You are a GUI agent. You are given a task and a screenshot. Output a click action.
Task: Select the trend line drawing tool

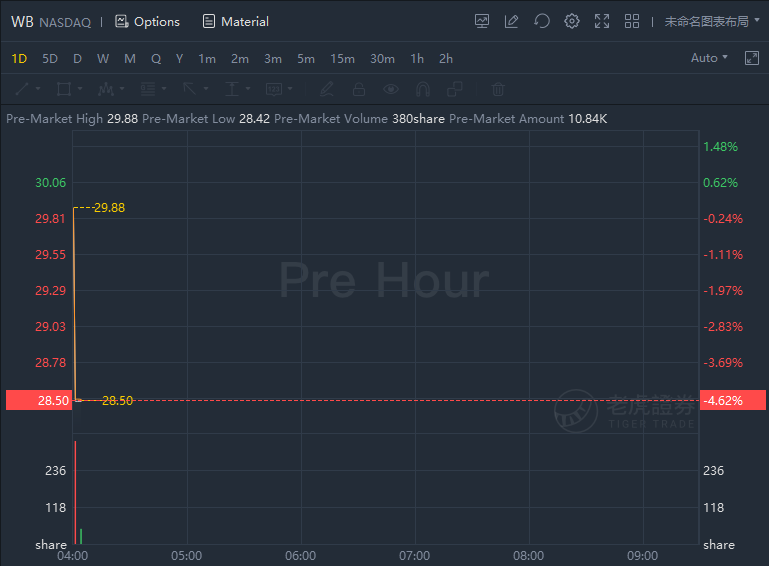point(22,89)
